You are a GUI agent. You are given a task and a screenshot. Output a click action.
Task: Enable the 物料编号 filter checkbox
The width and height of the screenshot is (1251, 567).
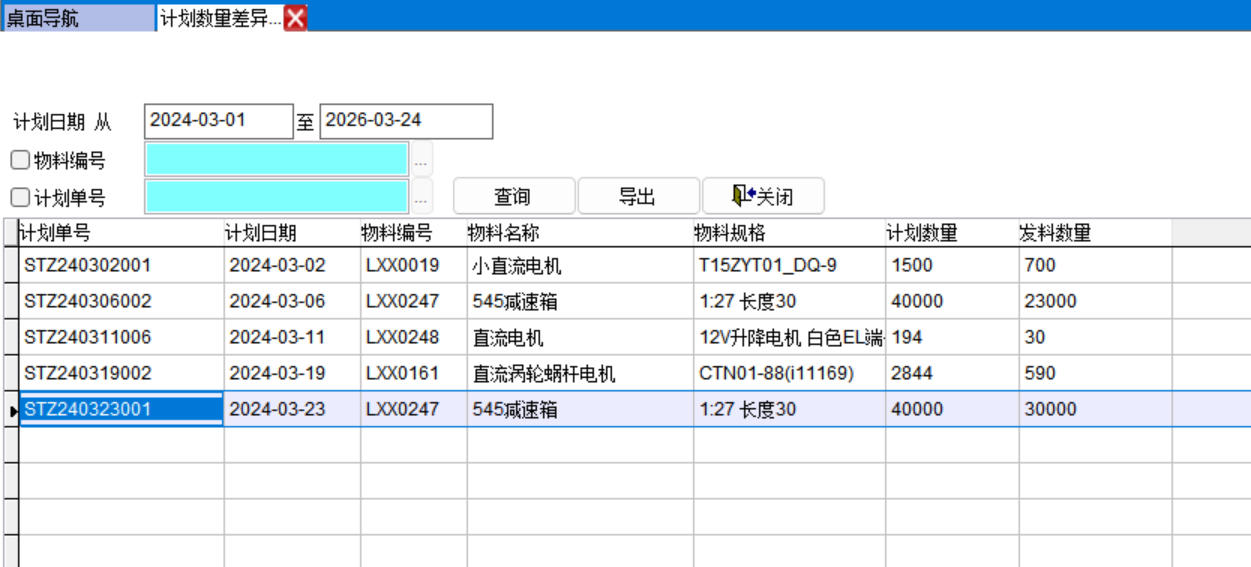coord(20,160)
